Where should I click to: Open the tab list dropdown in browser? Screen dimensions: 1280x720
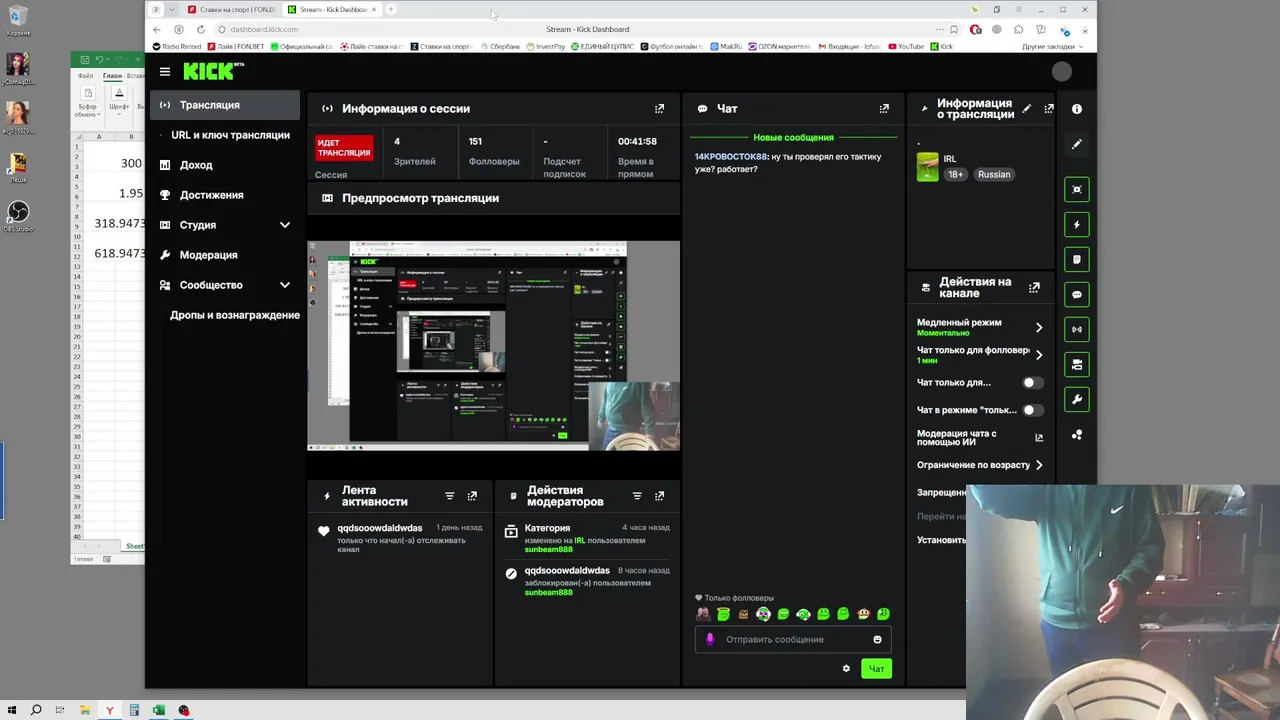[171, 9]
